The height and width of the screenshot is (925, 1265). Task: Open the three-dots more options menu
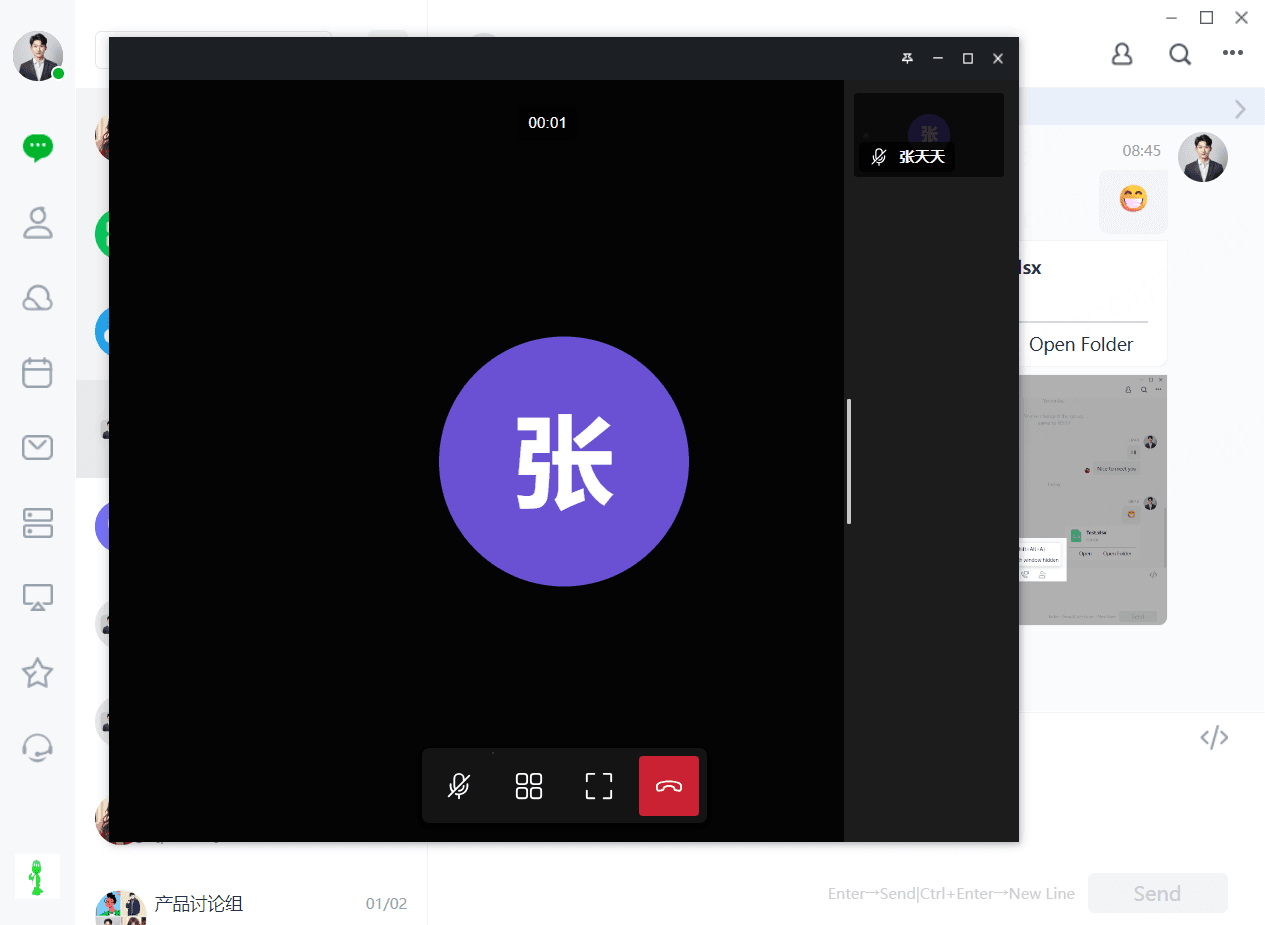(1233, 53)
